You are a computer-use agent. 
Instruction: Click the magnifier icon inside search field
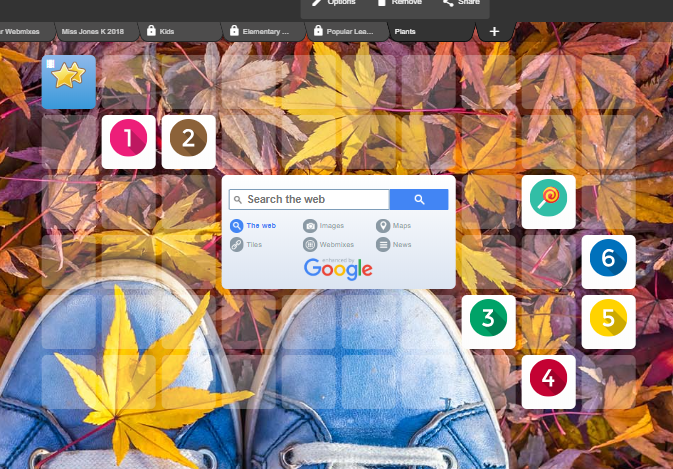238,200
